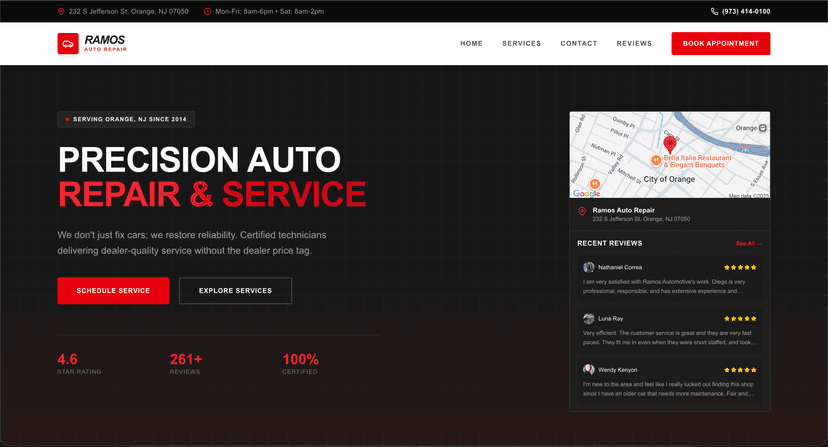
Task: Open the Home nav item
Action: click(x=471, y=43)
